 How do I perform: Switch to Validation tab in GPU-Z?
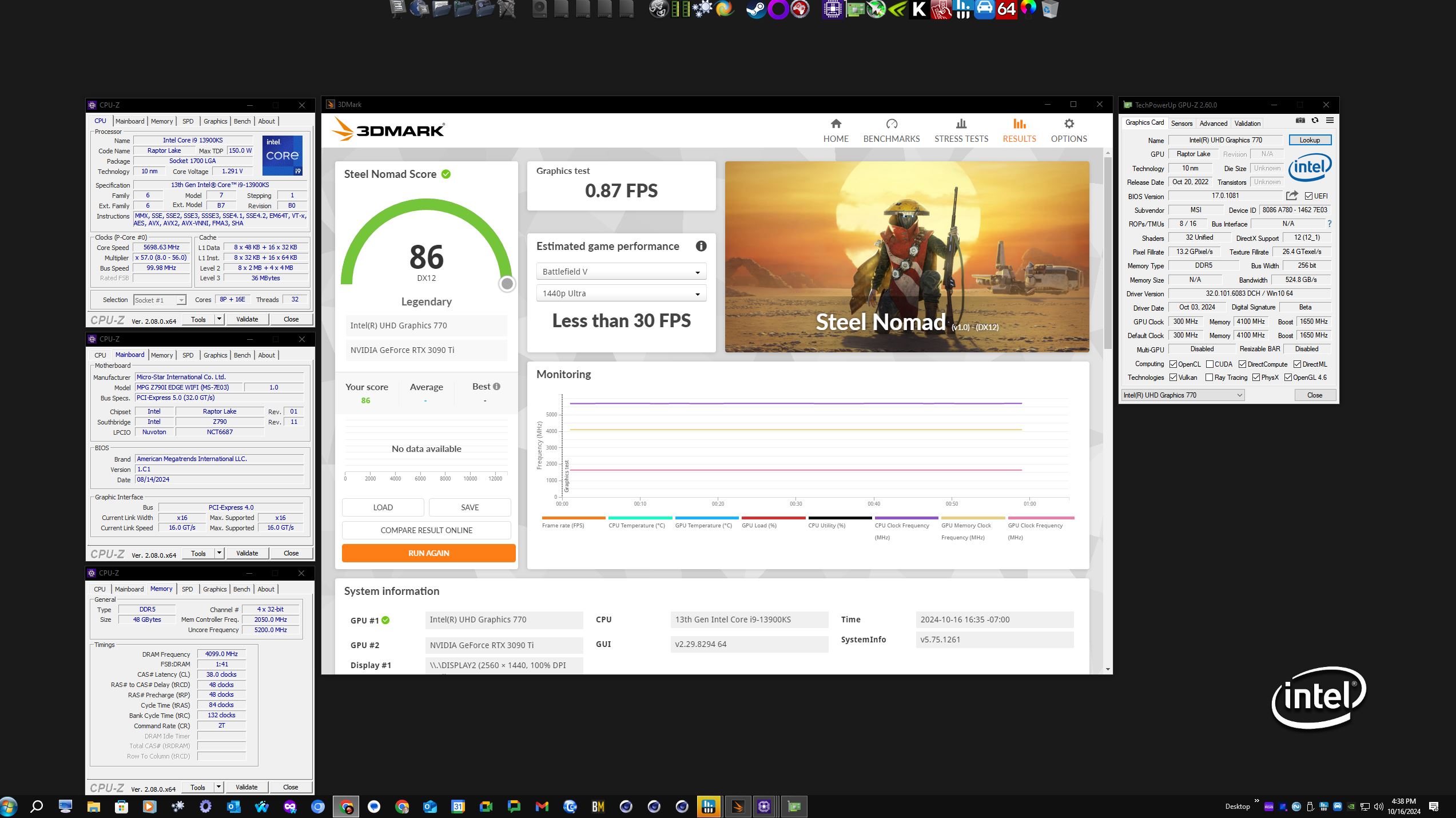[1247, 123]
